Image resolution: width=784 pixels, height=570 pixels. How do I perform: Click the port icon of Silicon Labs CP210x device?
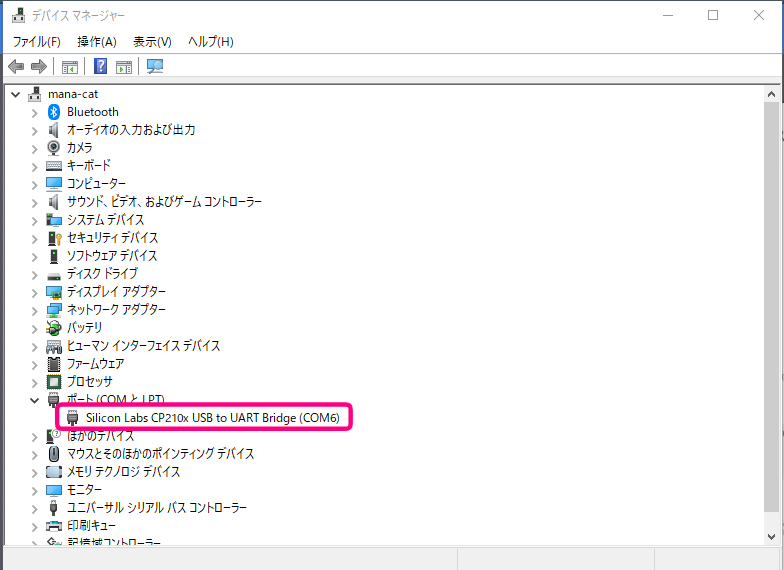click(x=72, y=418)
